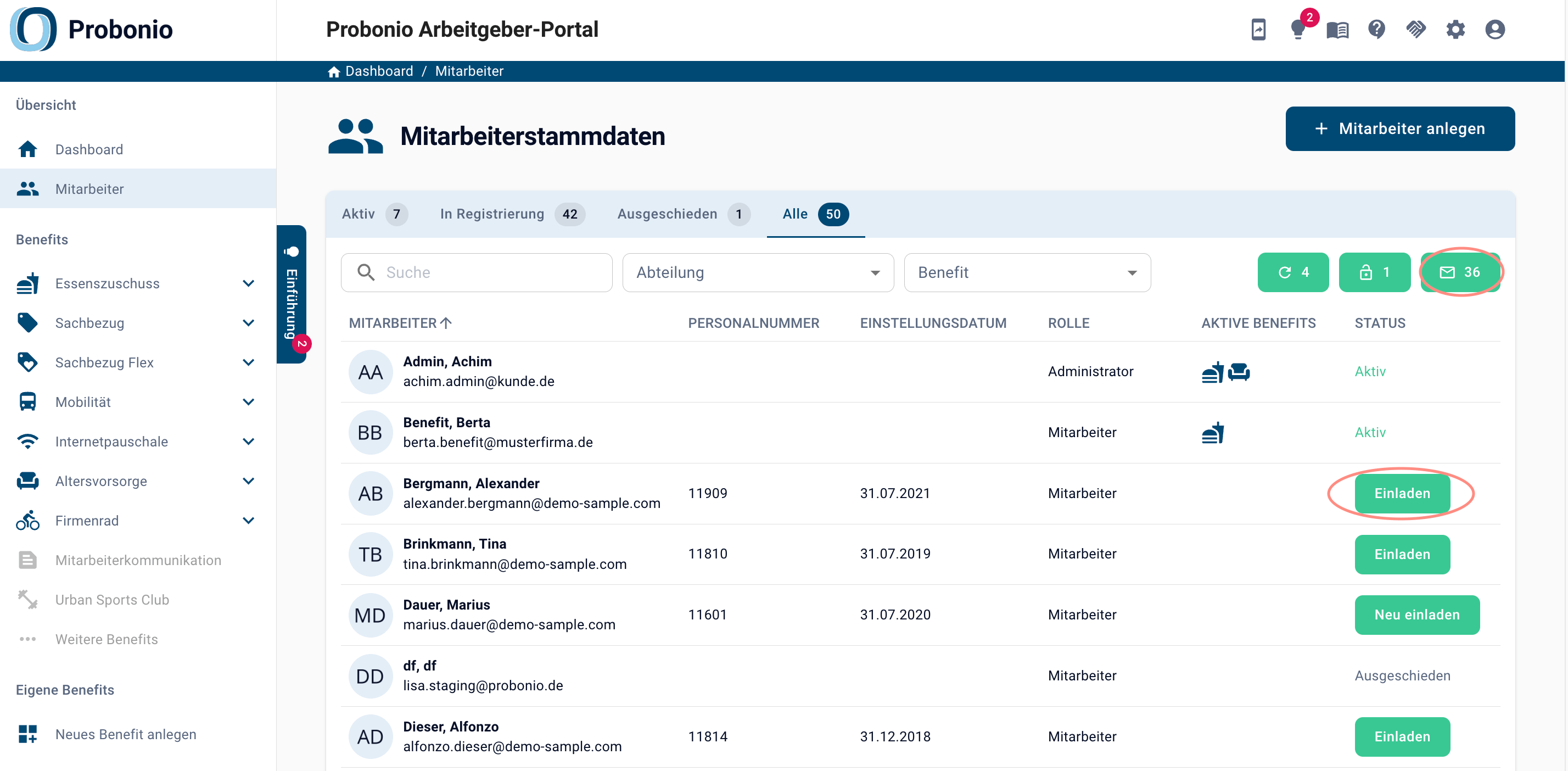Click the green refresh button showing 4
The image size is (1568, 771).
click(1293, 272)
